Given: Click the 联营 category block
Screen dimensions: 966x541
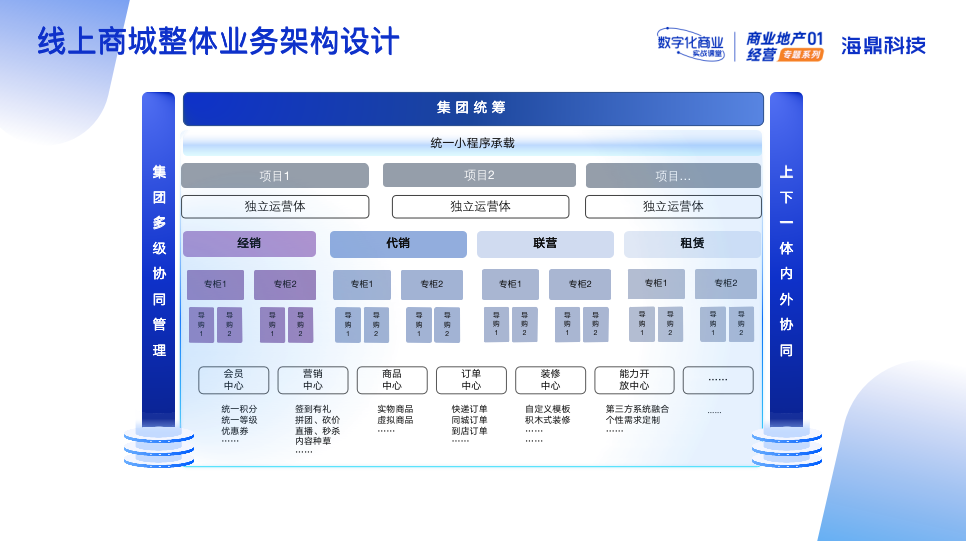Looking at the screenshot, I should tap(545, 244).
